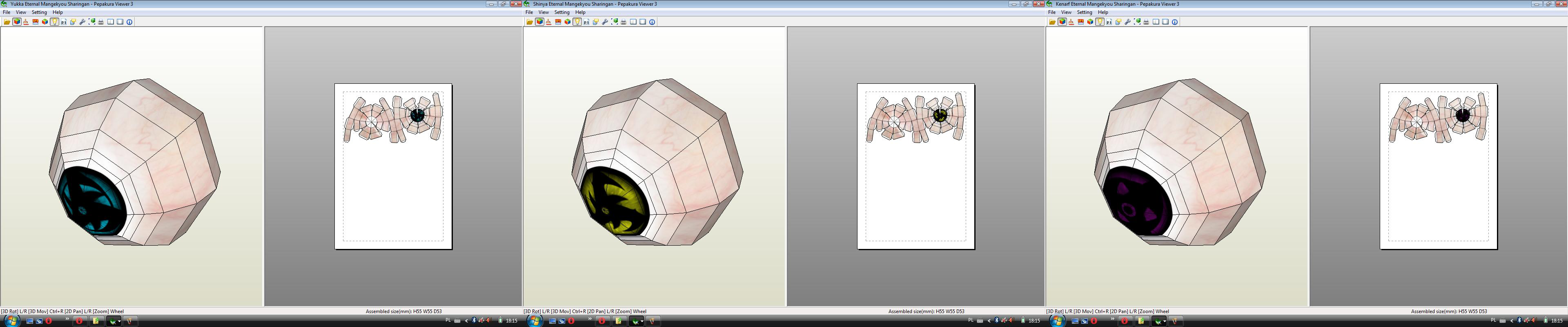Open wrench settings icon in Yukka window

[x=82, y=22]
